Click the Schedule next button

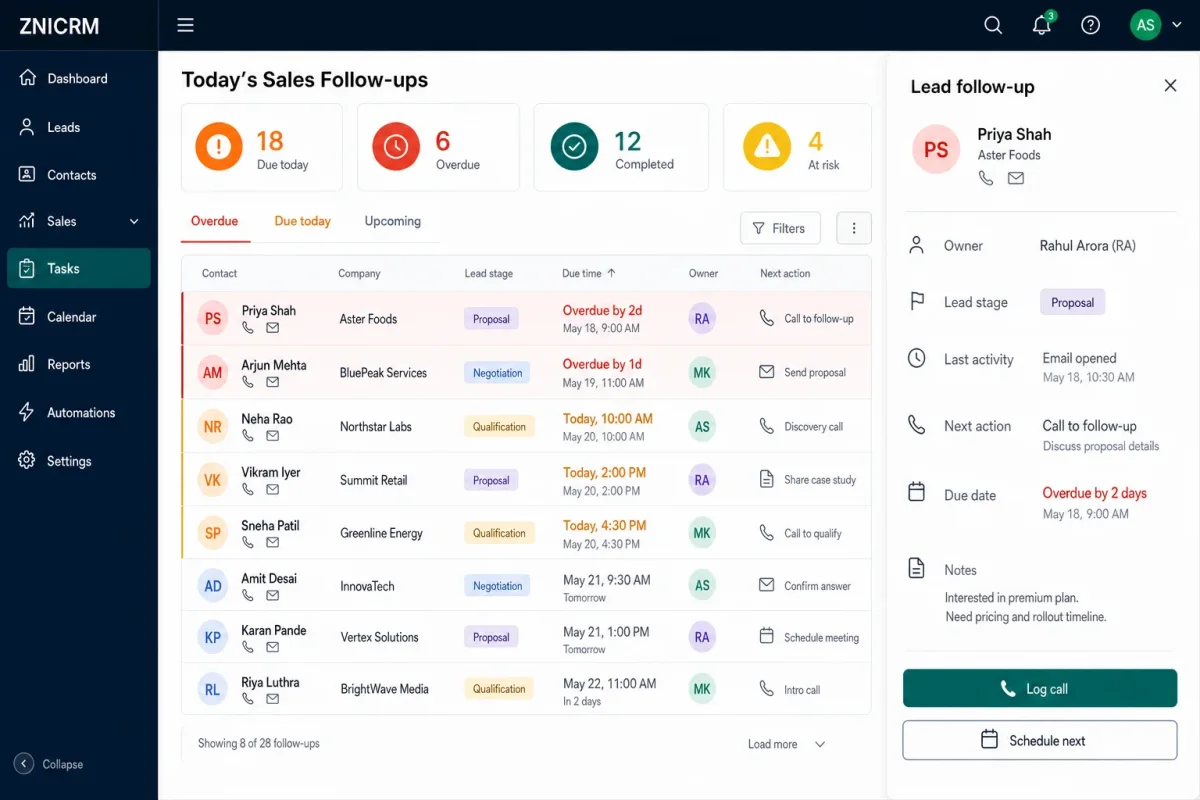(x=1040, y=740)
